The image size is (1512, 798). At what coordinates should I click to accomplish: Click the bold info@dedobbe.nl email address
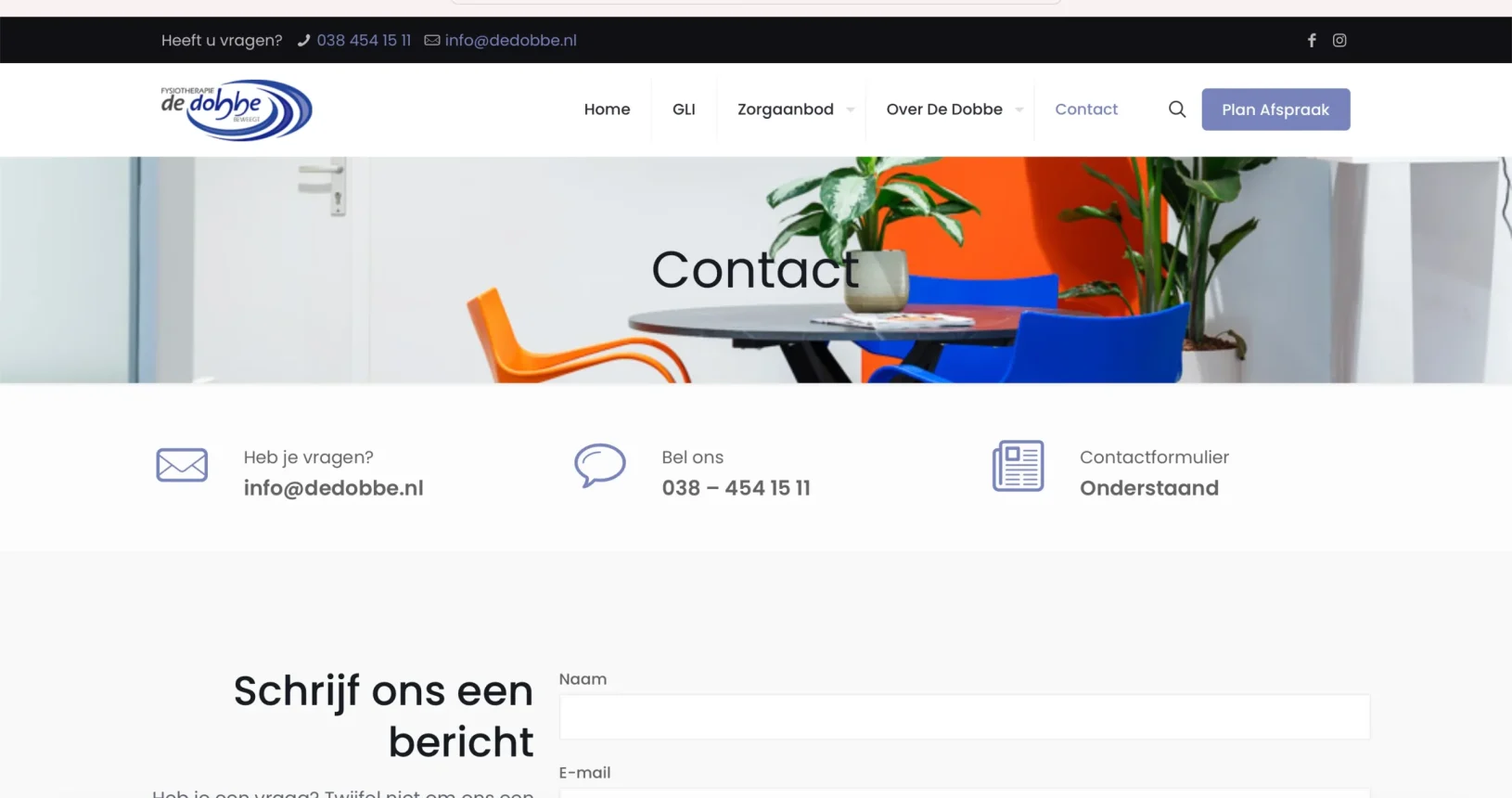333,488
